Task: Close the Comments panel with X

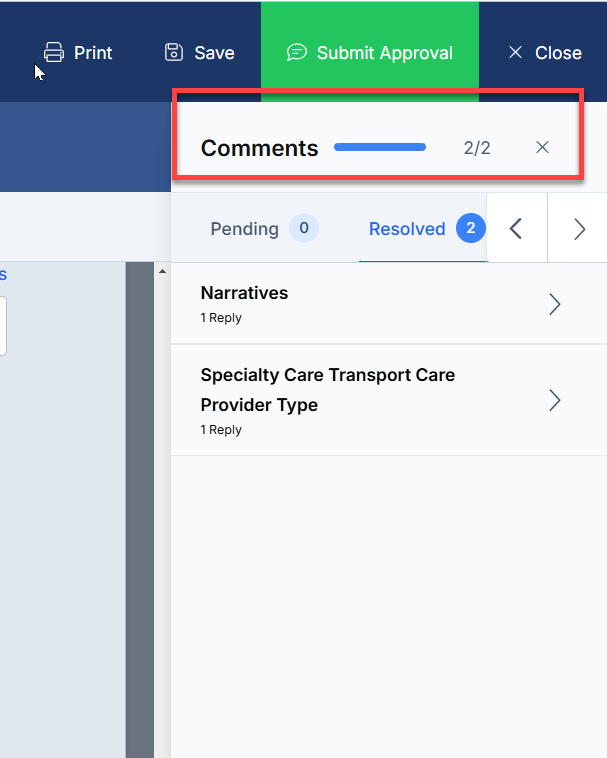Action: point(542,147)
